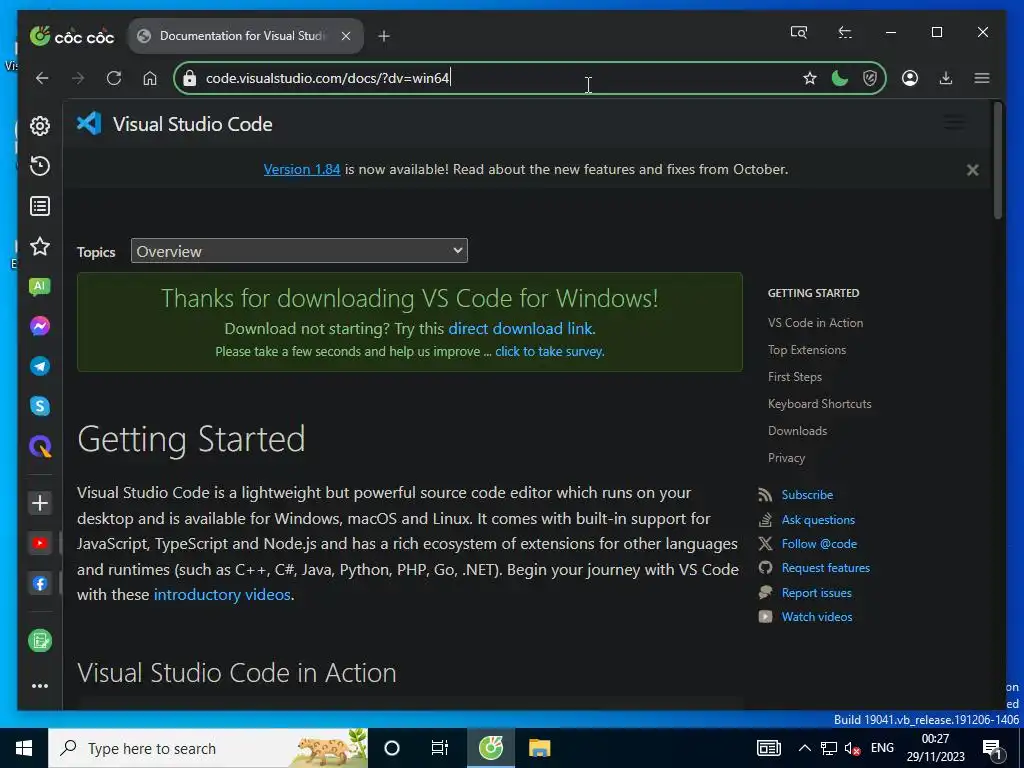Click taskbar search box
Screen dimensions: 1024x768
pyautogui.click(x=208, y=748)
